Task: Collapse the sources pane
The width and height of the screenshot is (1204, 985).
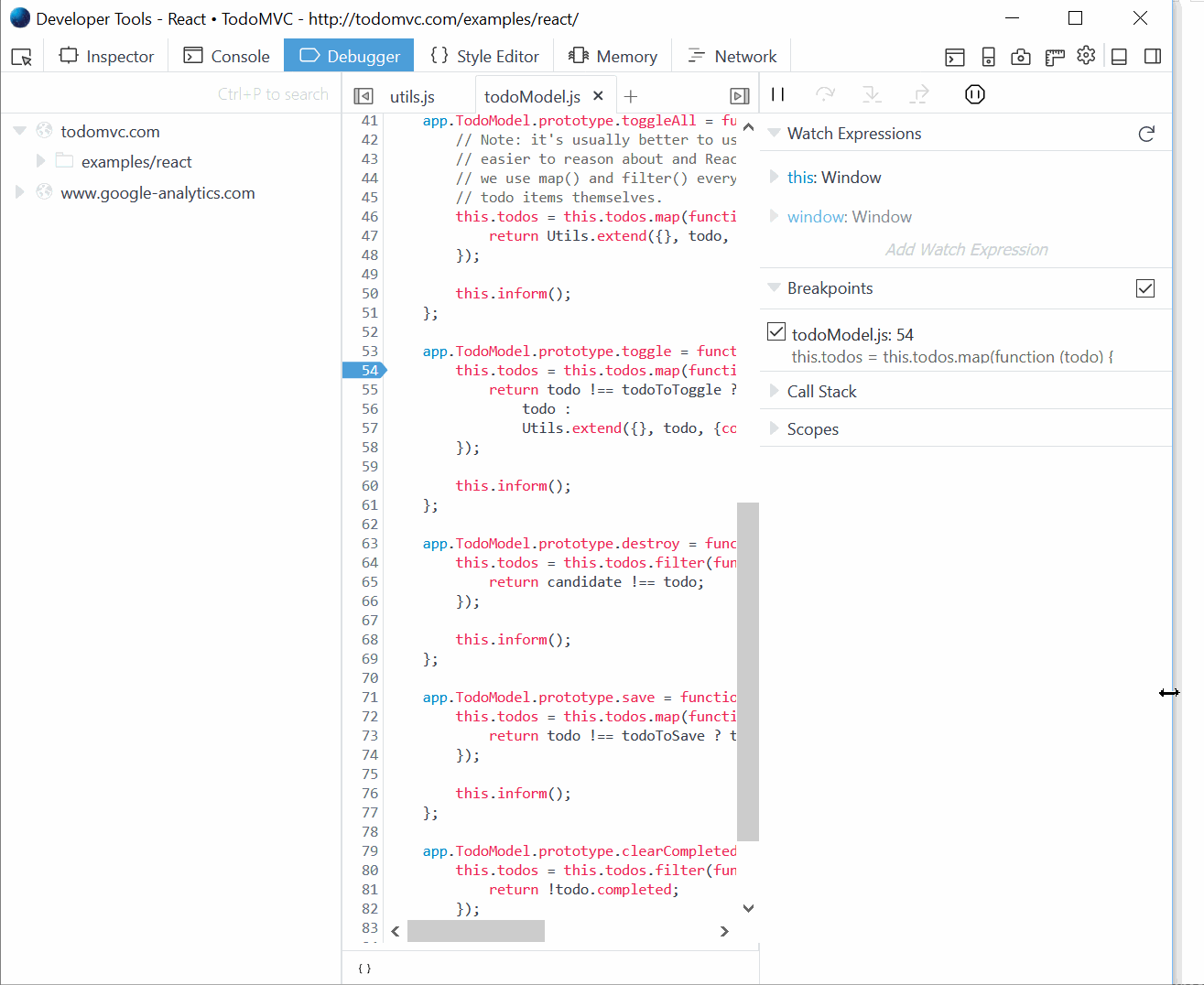Action: point(363,96)
